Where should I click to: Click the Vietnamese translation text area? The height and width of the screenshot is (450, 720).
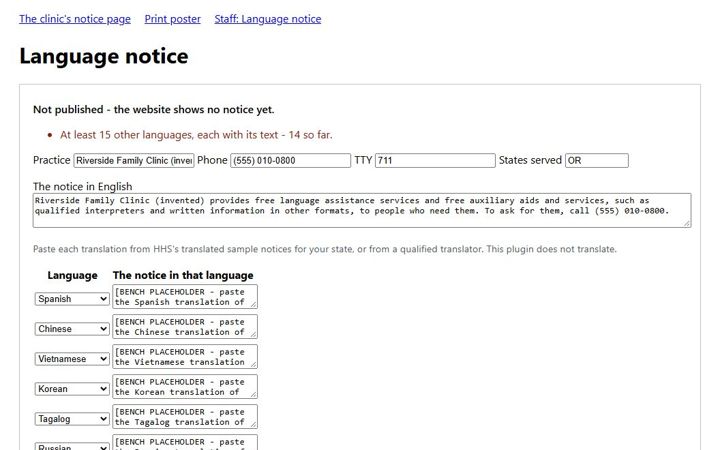point(185,357)
